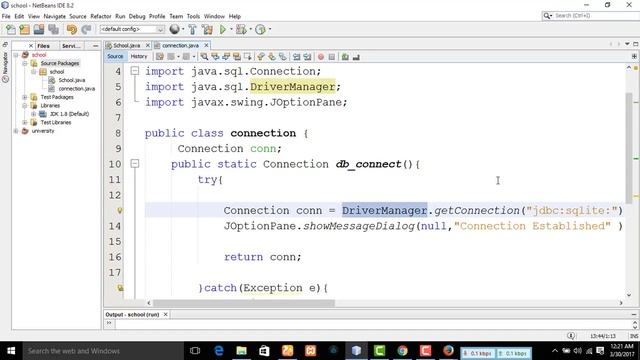Image resolution: width=640 pixels, height=360 pixels.
Task: Switch to Files panel tab
Action: coord(43,46)
